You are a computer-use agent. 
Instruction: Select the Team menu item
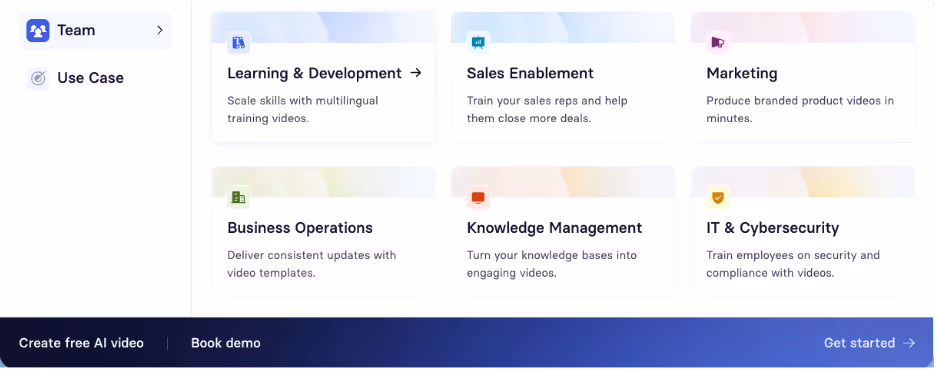coord(96,30)
